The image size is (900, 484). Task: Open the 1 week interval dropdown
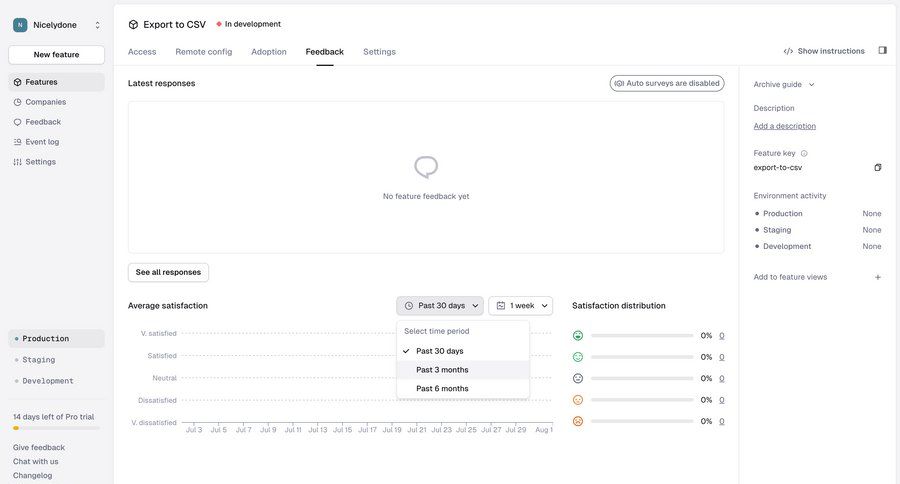521,306
